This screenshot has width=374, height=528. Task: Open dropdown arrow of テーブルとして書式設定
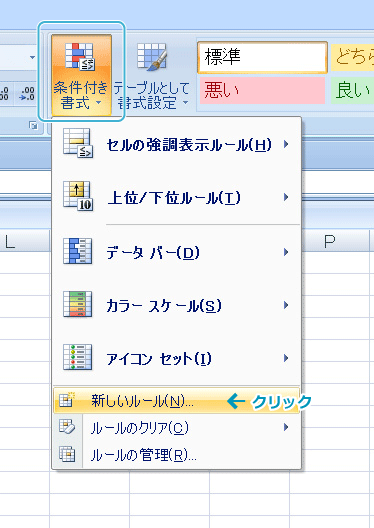click(x=185, y=102)
